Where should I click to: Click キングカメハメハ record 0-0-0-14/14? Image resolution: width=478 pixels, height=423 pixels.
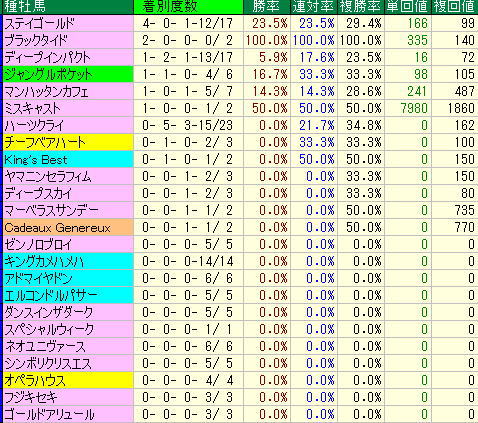187,261
